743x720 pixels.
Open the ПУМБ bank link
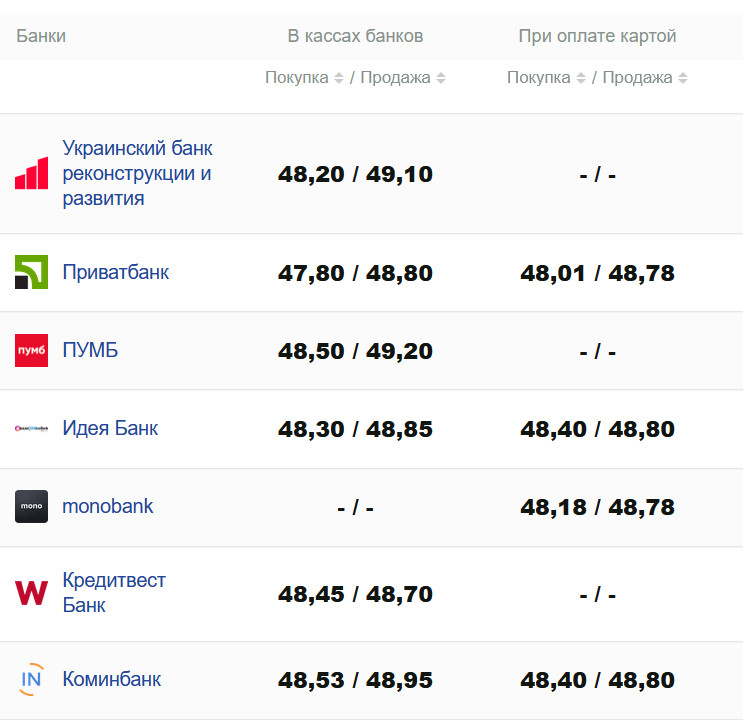[x=90, y=350]
